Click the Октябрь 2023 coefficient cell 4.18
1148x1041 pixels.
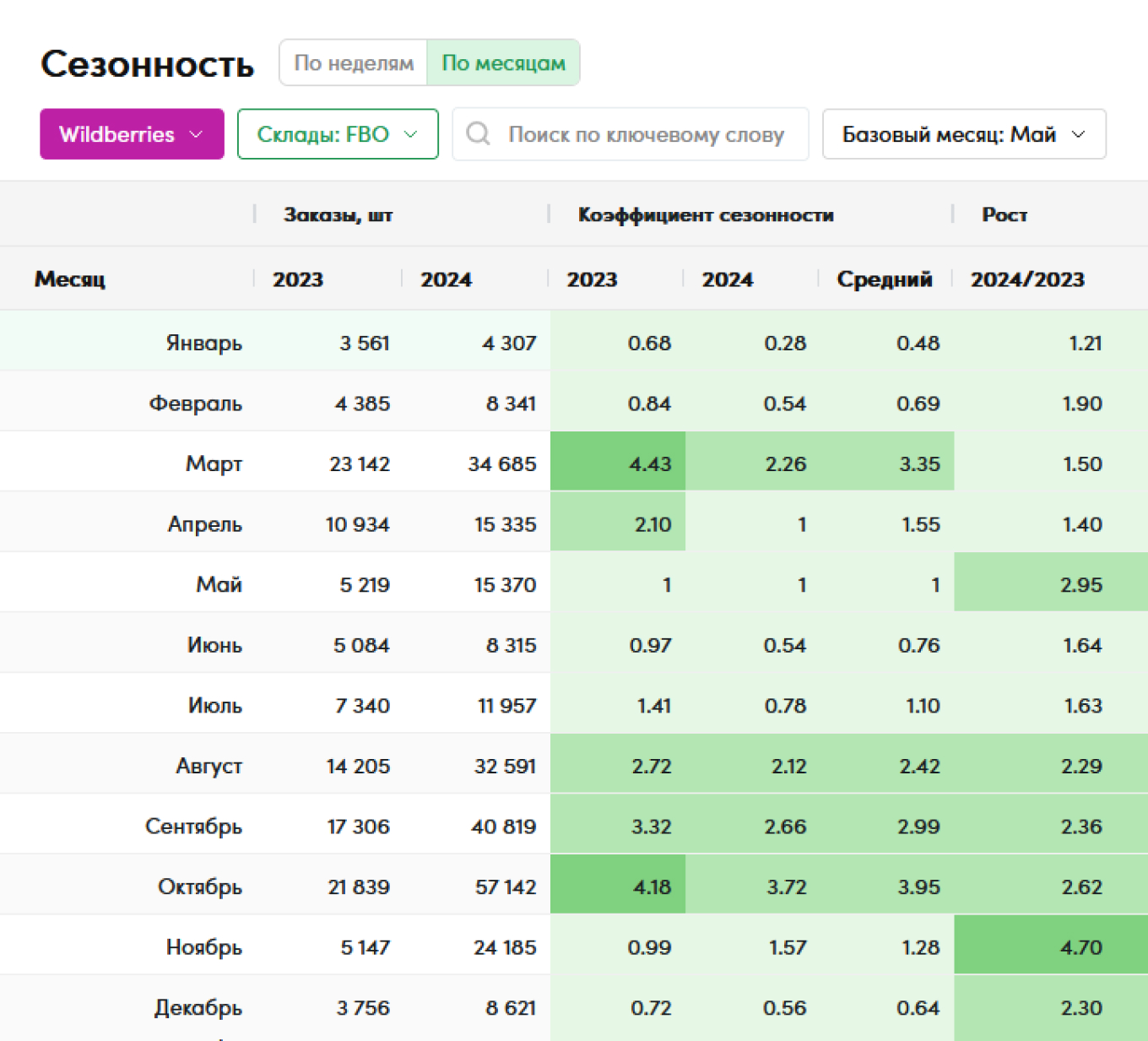click(652, 886)
